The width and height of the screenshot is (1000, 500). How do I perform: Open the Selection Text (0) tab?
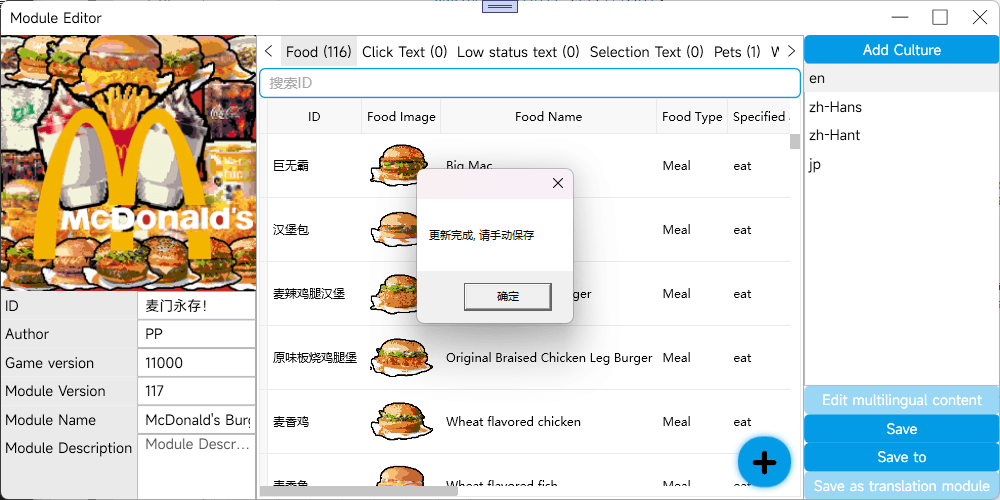point(646,52)
